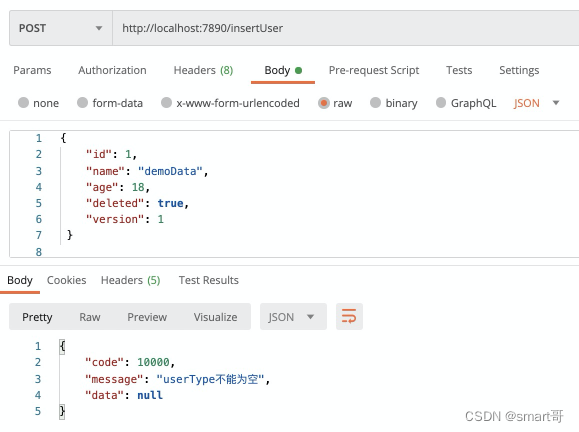Viewport: 579px width, 432px height.
Task: Select the binary body option
Action: point(376,102)
